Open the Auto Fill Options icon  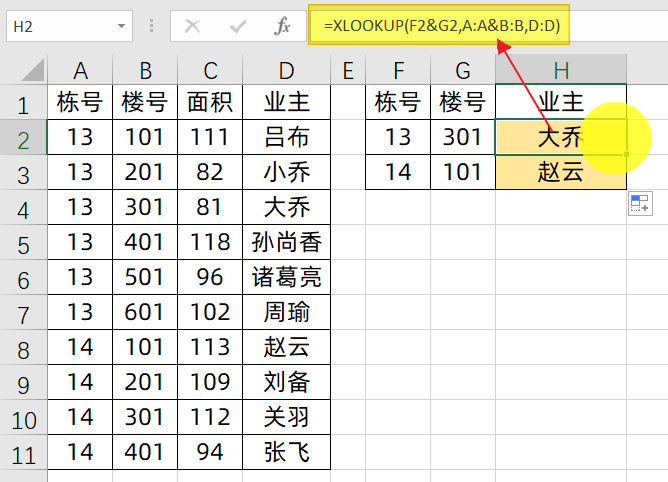(640, 203)
